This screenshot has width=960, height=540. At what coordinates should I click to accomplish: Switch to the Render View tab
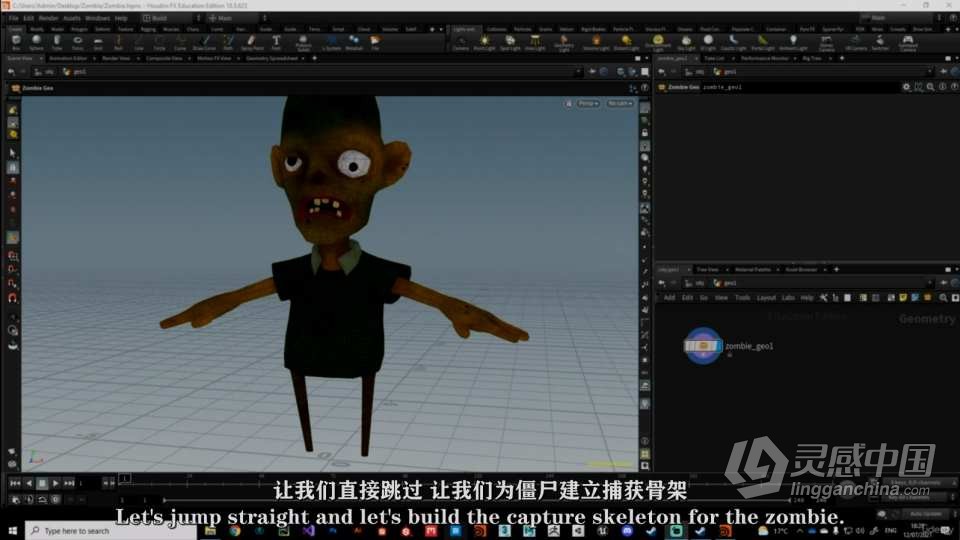pyautogui.click(x=116, y=58)
